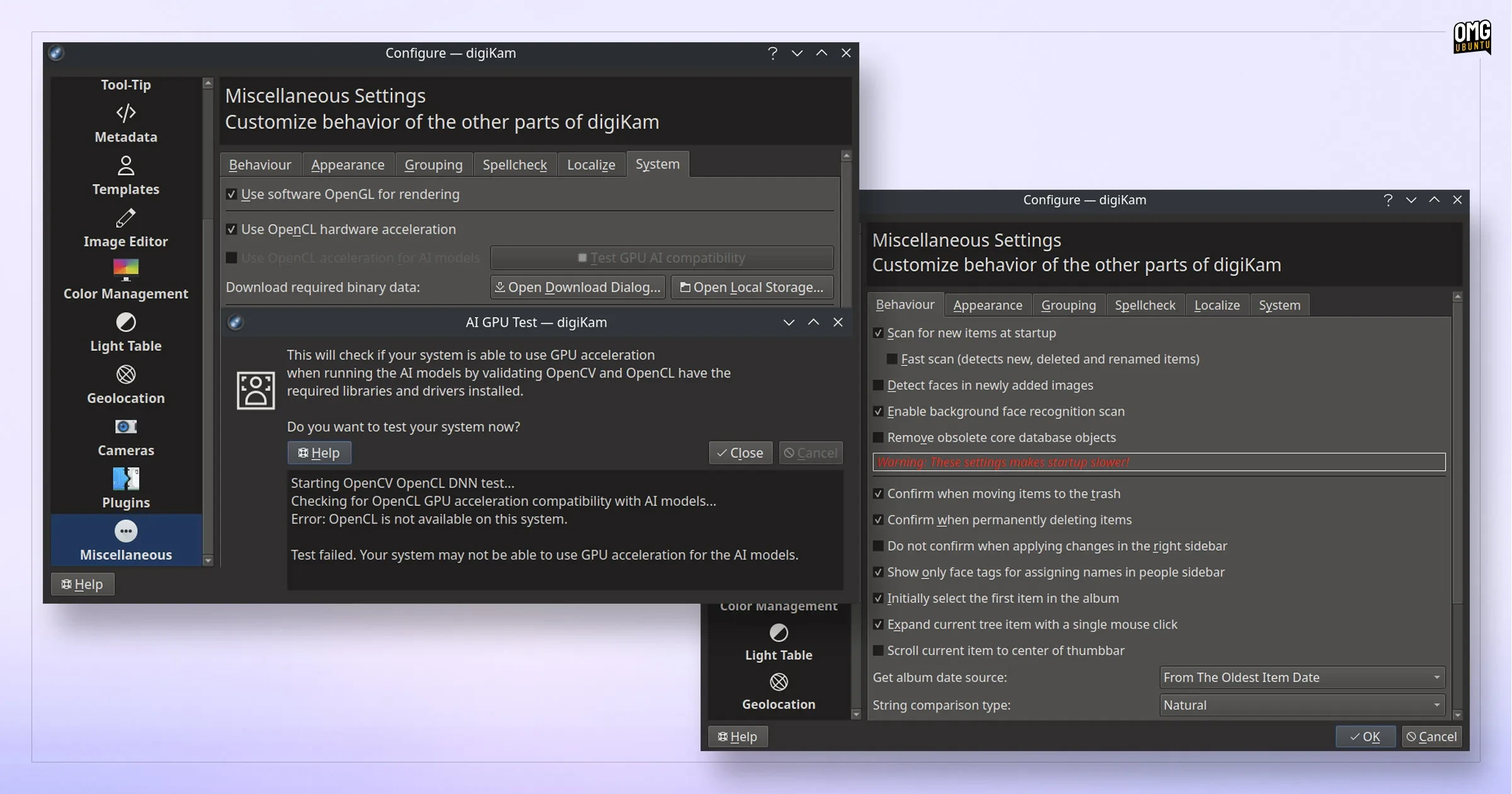This screenshot has width=1512, height=794.
Task: Switch to Localize tab in left window
Action: [x=591, y=164]
